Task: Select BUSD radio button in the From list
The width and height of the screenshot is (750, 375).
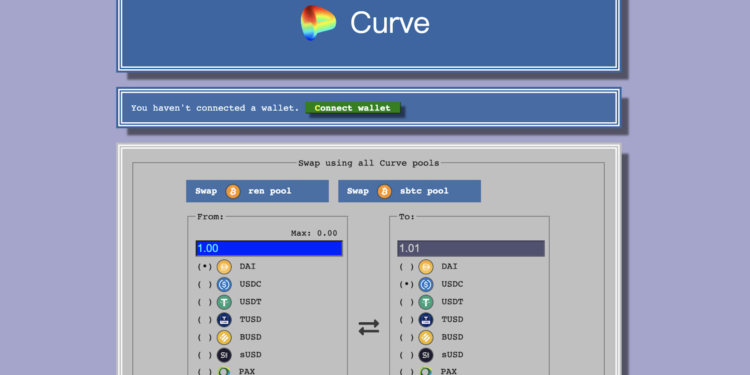Action: coord(204,337)
